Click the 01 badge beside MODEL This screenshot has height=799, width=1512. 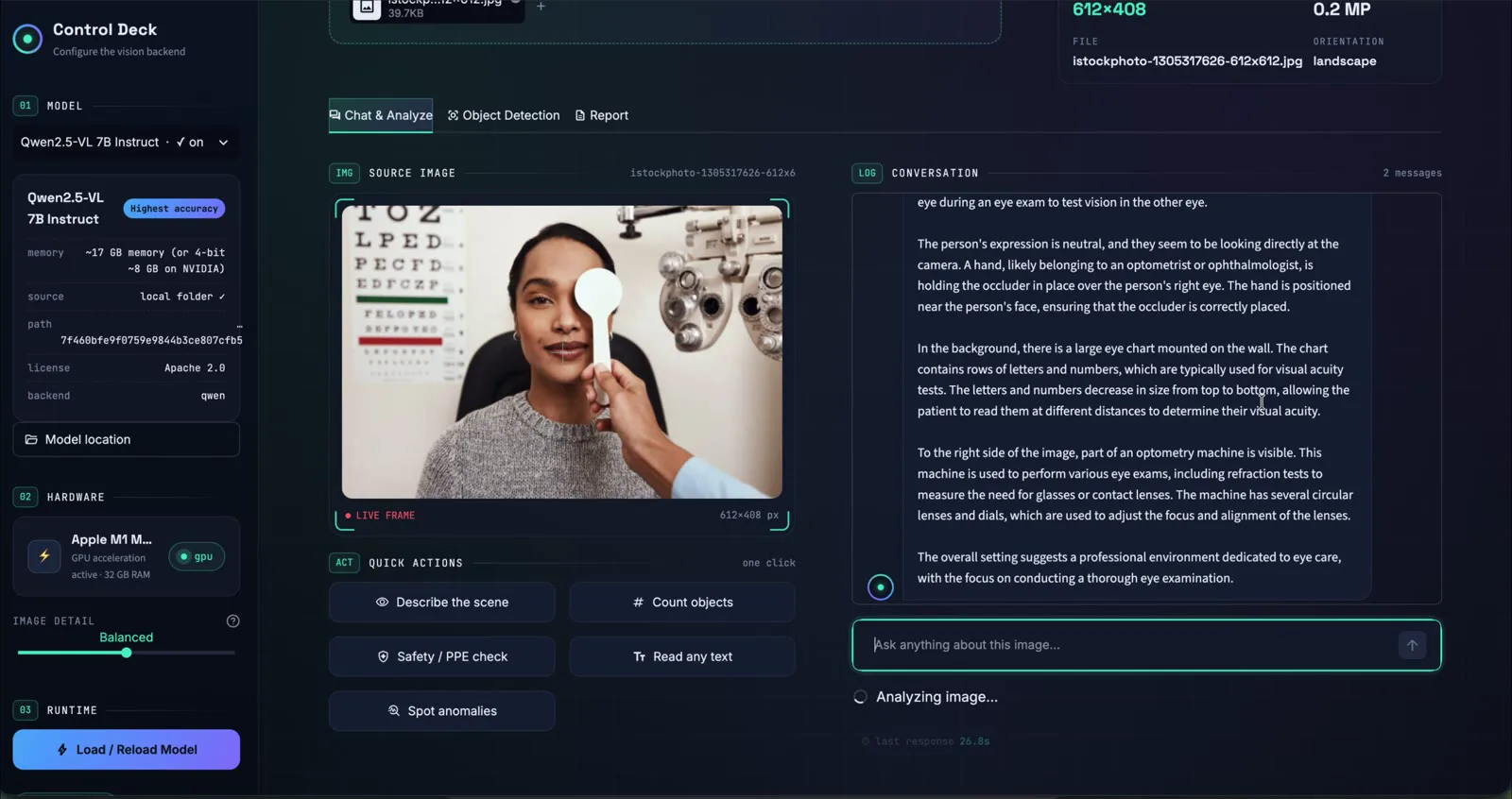pos(26,106)
